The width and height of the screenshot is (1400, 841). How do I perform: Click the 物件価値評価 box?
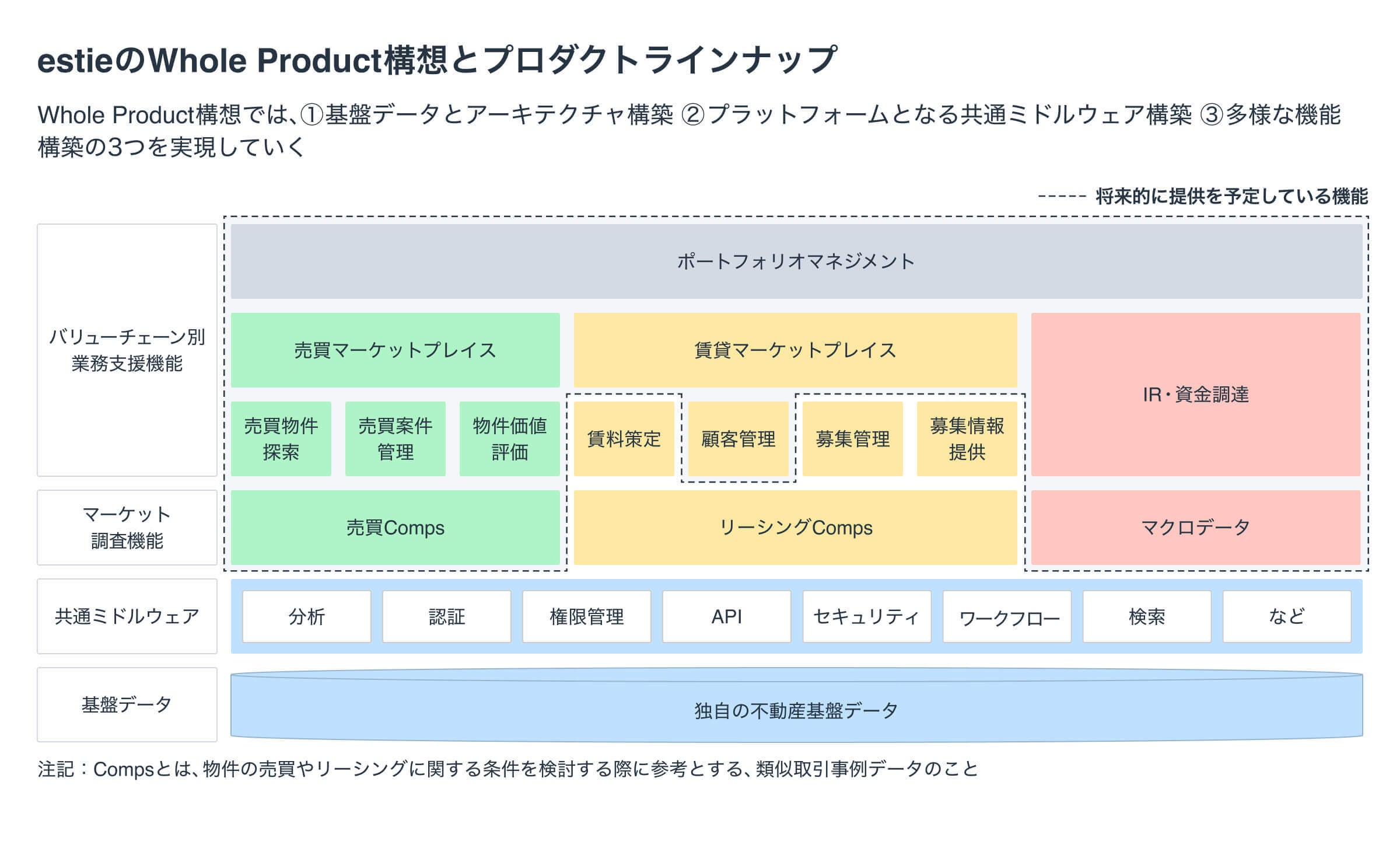pyautogui.click(x=509, y=439)
